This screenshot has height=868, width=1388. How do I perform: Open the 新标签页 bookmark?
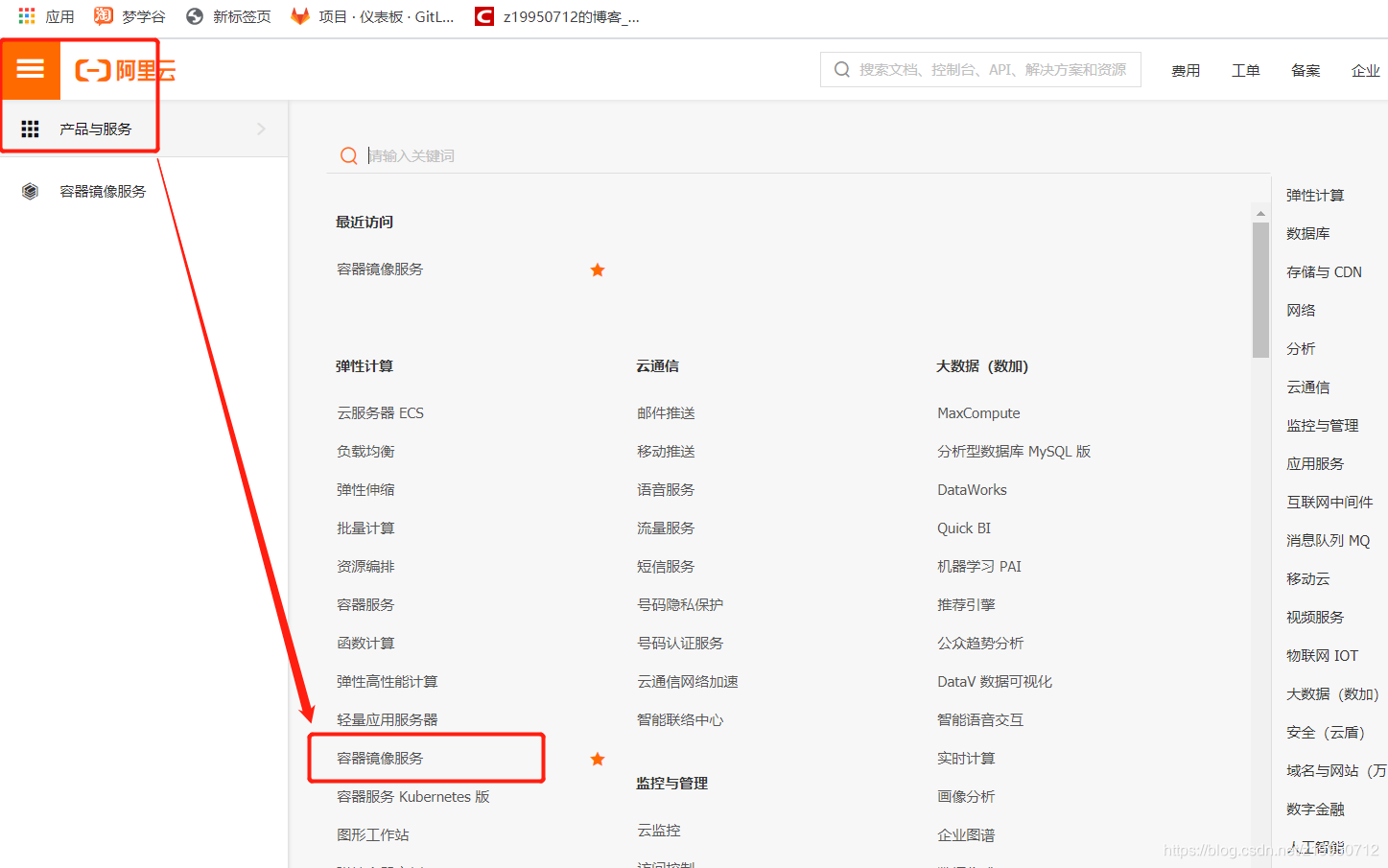coord(228,16)
